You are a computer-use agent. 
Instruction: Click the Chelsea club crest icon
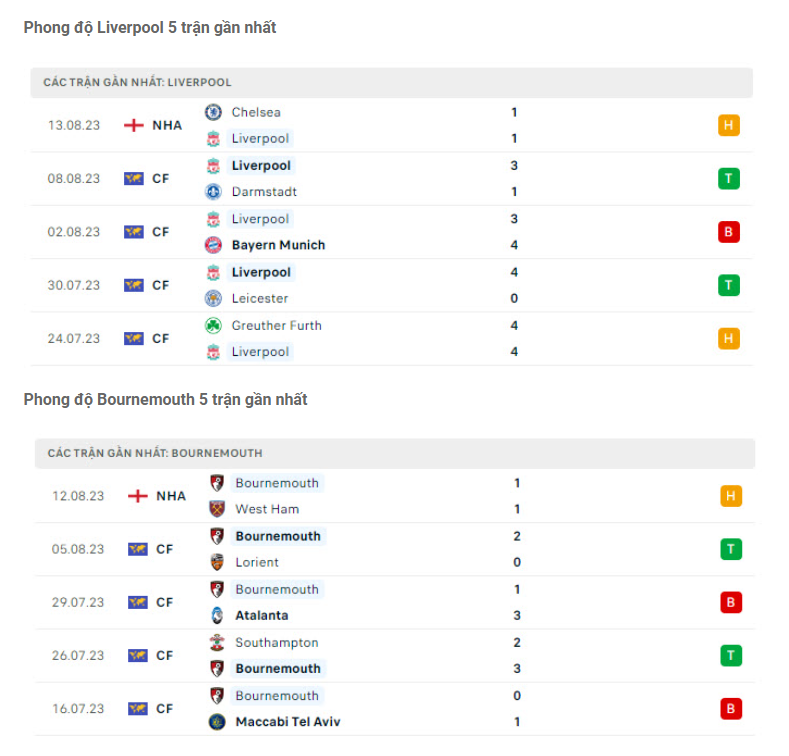(213, 112)
